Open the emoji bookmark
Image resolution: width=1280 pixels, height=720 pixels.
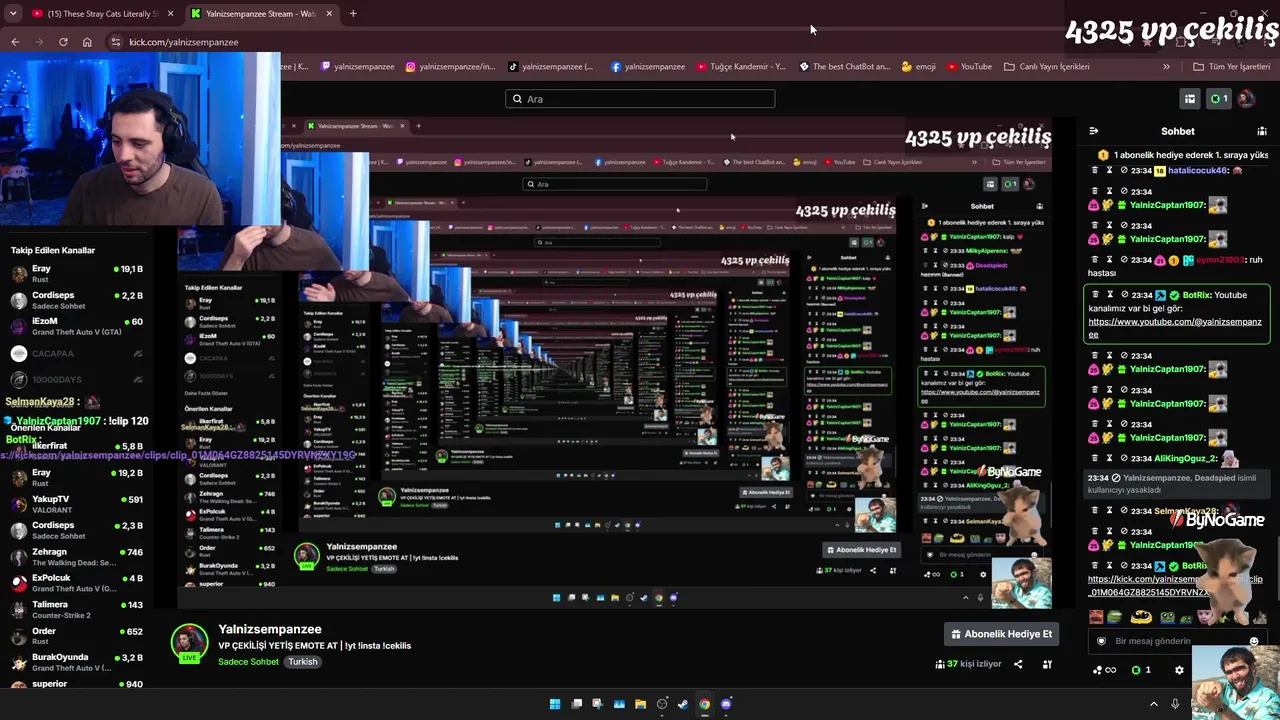tap(919, 67)
